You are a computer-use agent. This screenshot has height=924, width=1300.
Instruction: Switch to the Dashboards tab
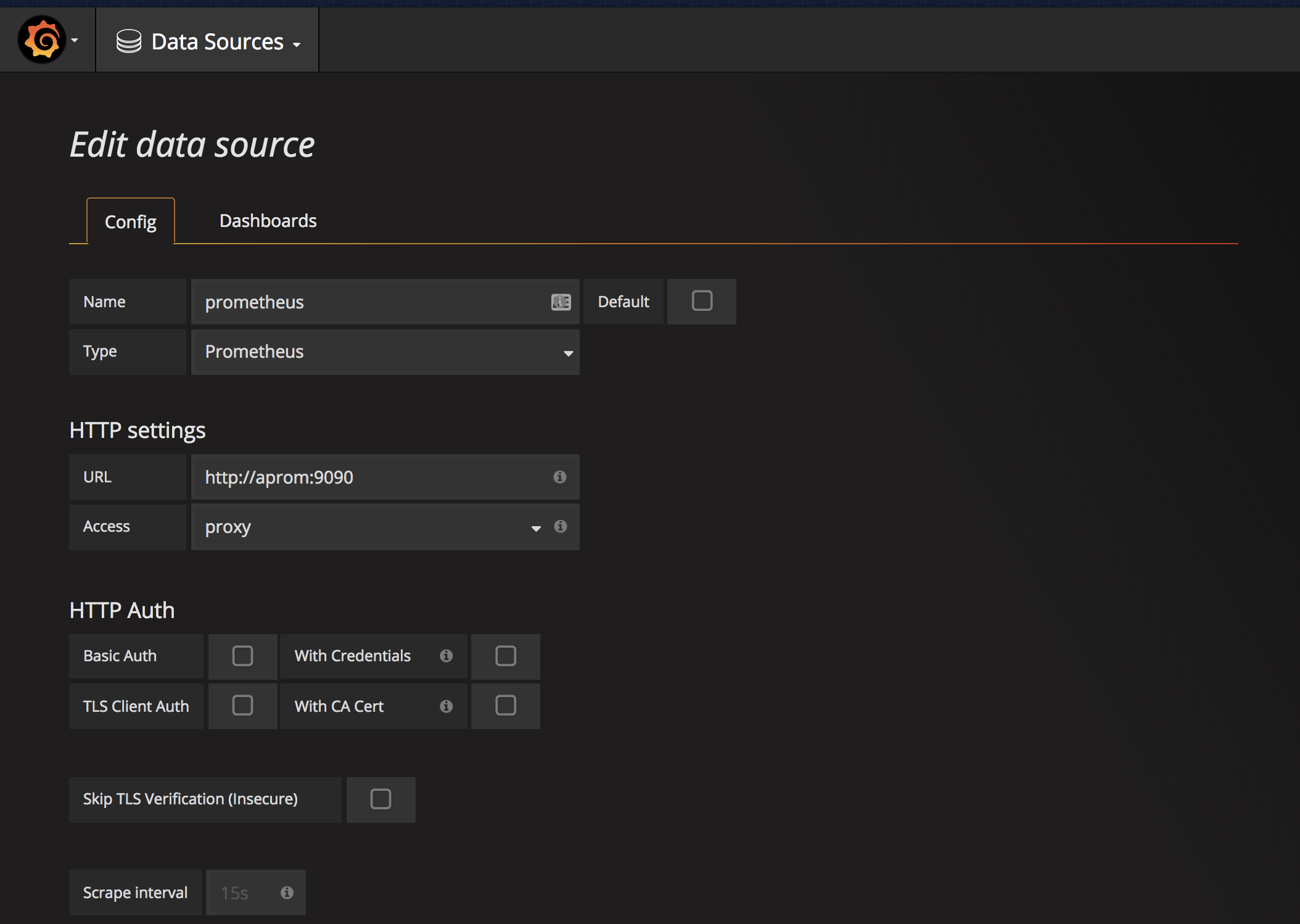click(x=268, y=221)
